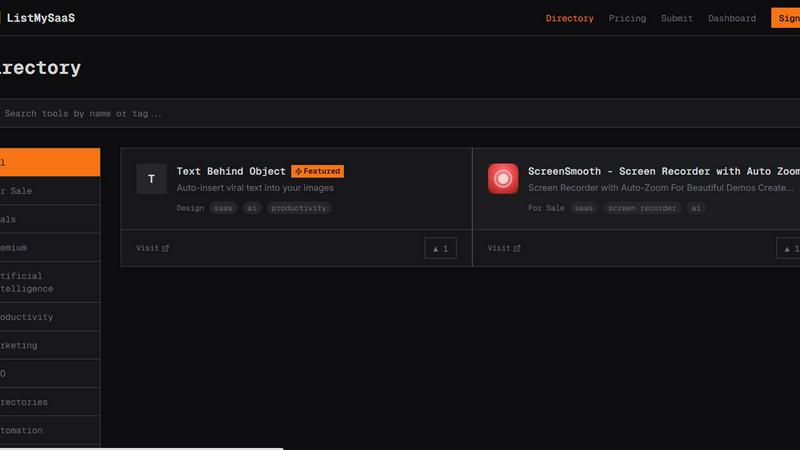Open the ScreenSmooth listing title

664,171
